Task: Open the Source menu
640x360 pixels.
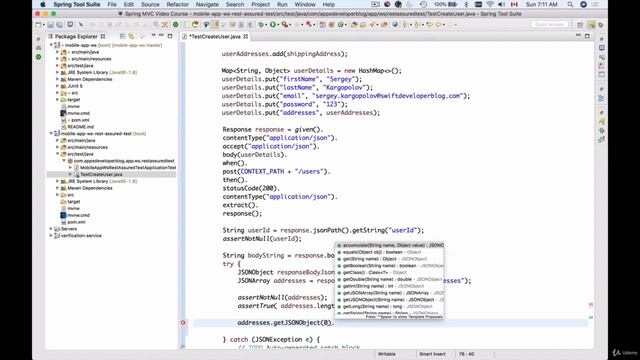Action: tap(150, 4)
